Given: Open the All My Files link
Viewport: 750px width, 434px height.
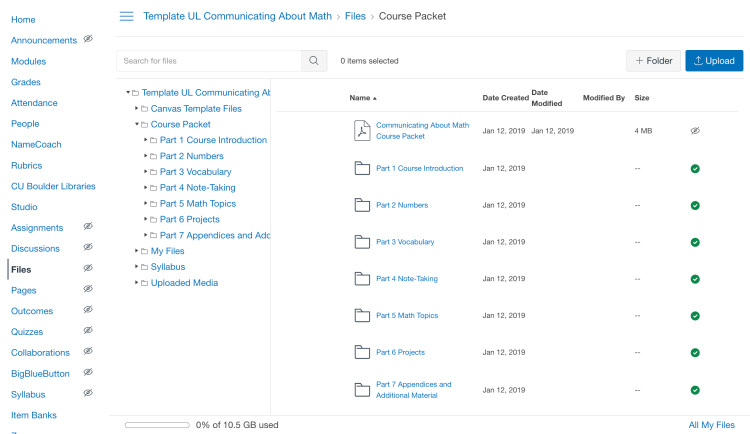Looking at the screenshot, I should 711,425.
